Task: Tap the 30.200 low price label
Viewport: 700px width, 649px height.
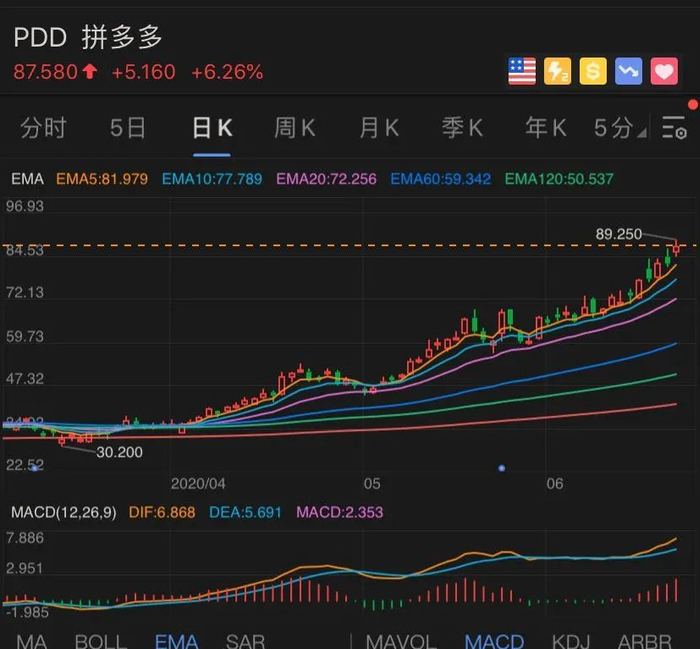Action: pos(120,452)
